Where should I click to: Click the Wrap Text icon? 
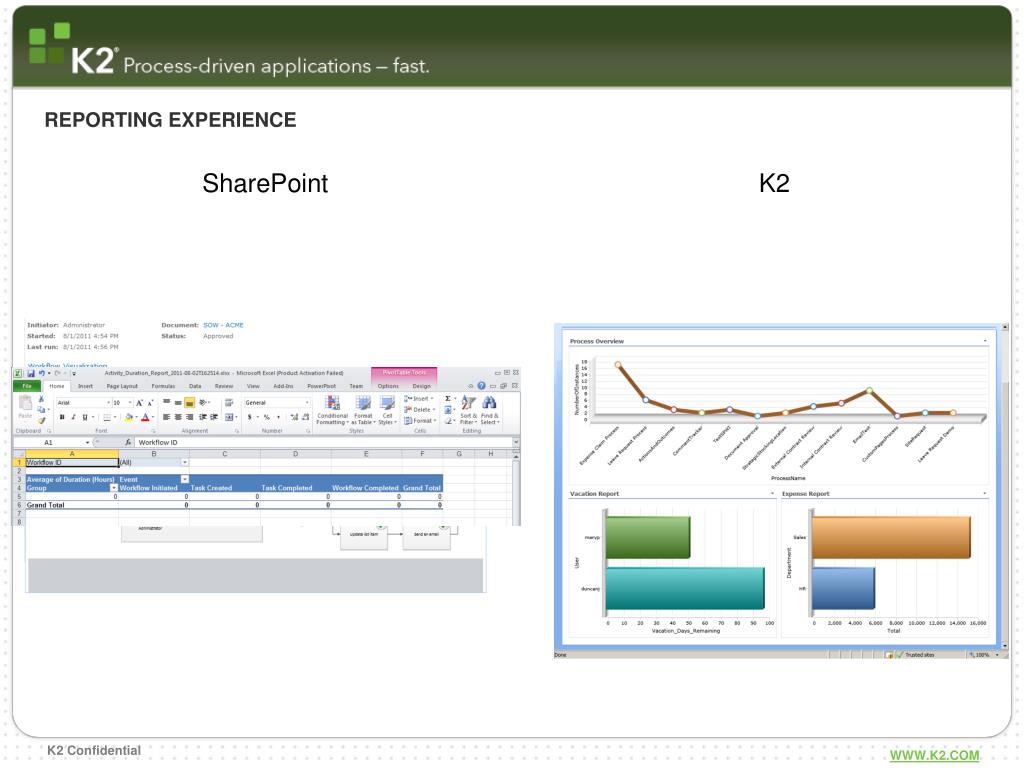tap(229, 403)
